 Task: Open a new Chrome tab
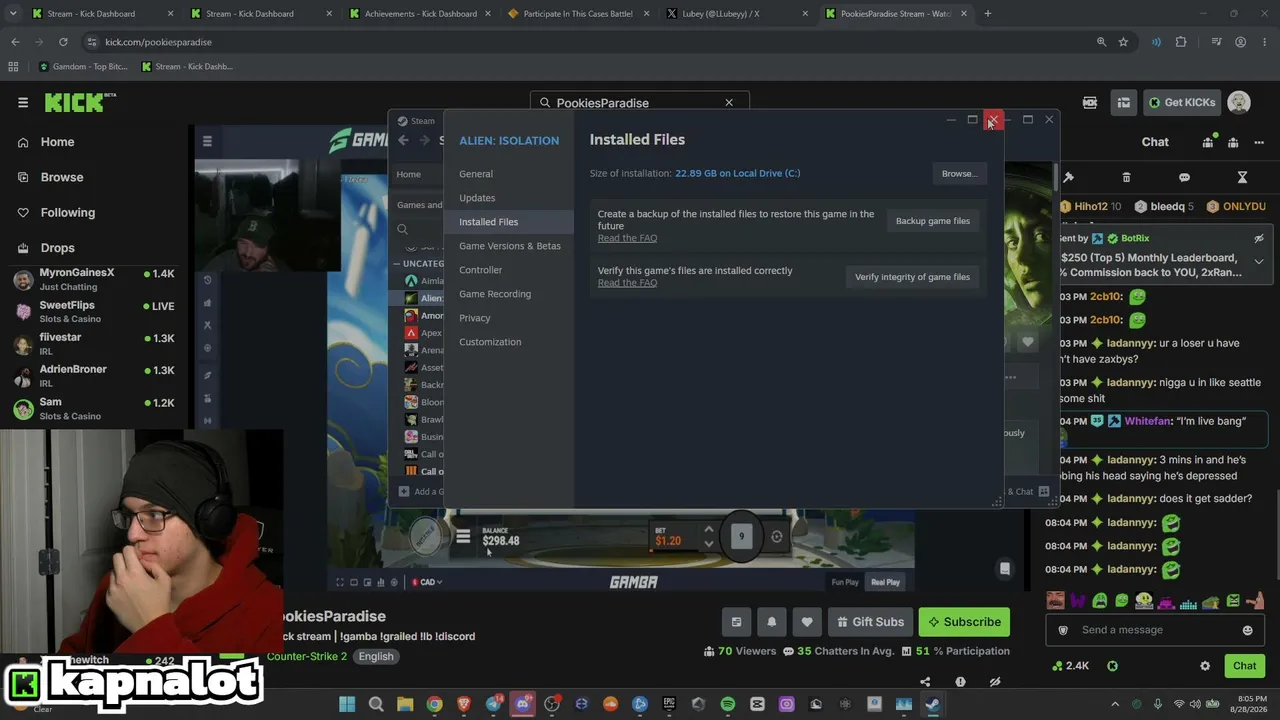(x=988, y=14)
